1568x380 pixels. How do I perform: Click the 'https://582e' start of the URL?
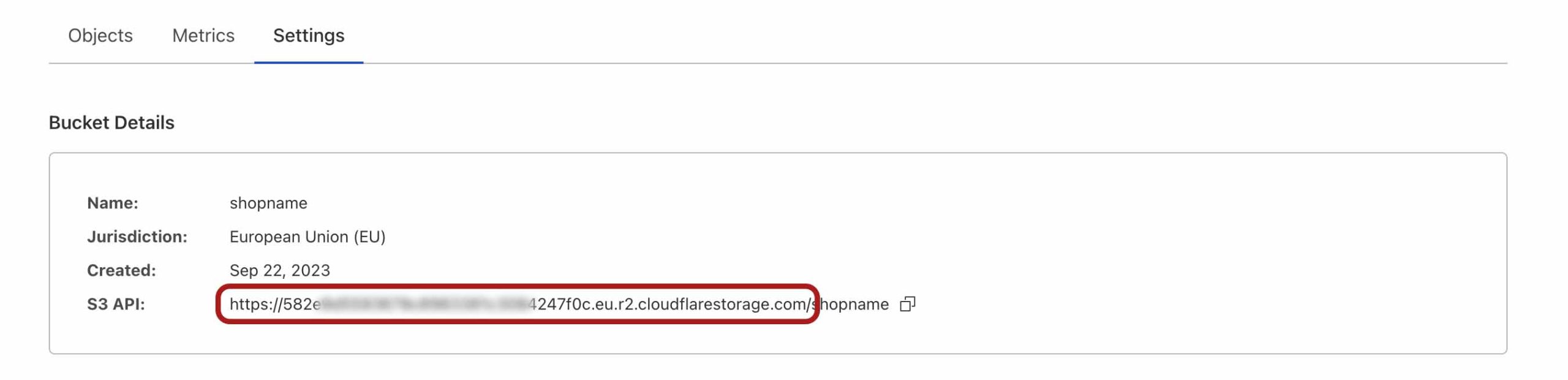(x=275, y=304)
